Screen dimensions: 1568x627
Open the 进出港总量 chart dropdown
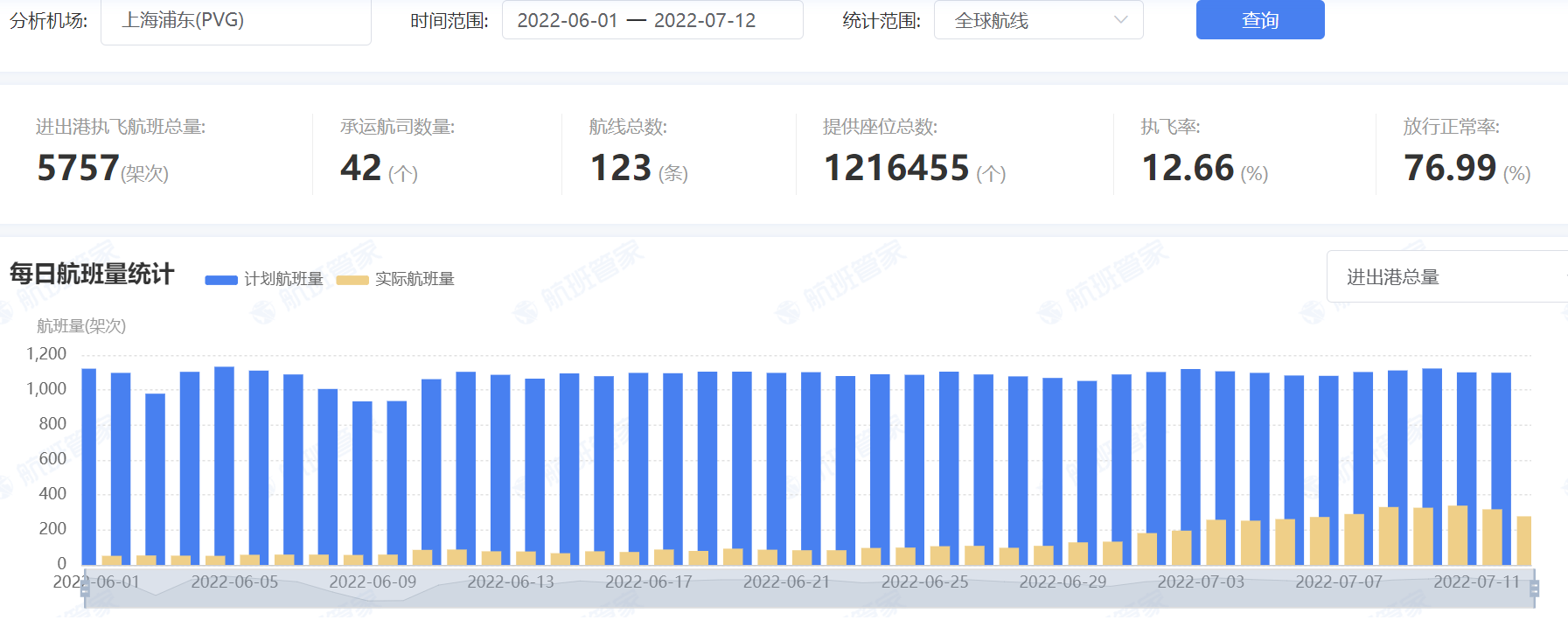(x=1447, y=276)
